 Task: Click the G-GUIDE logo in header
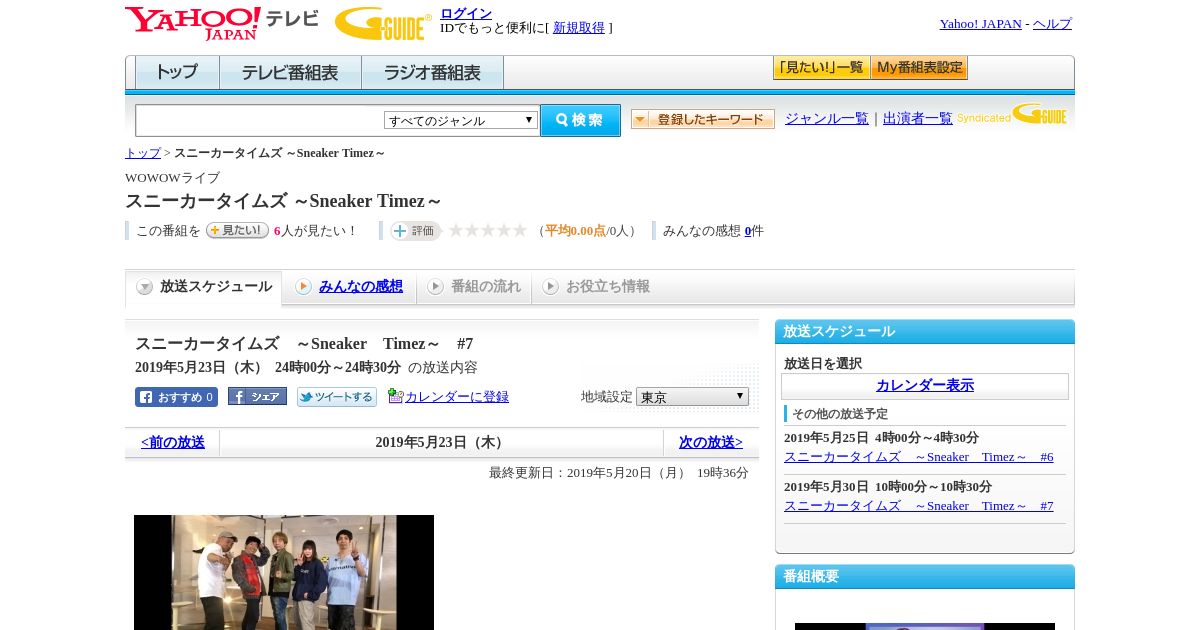click(x=383, y=23)
